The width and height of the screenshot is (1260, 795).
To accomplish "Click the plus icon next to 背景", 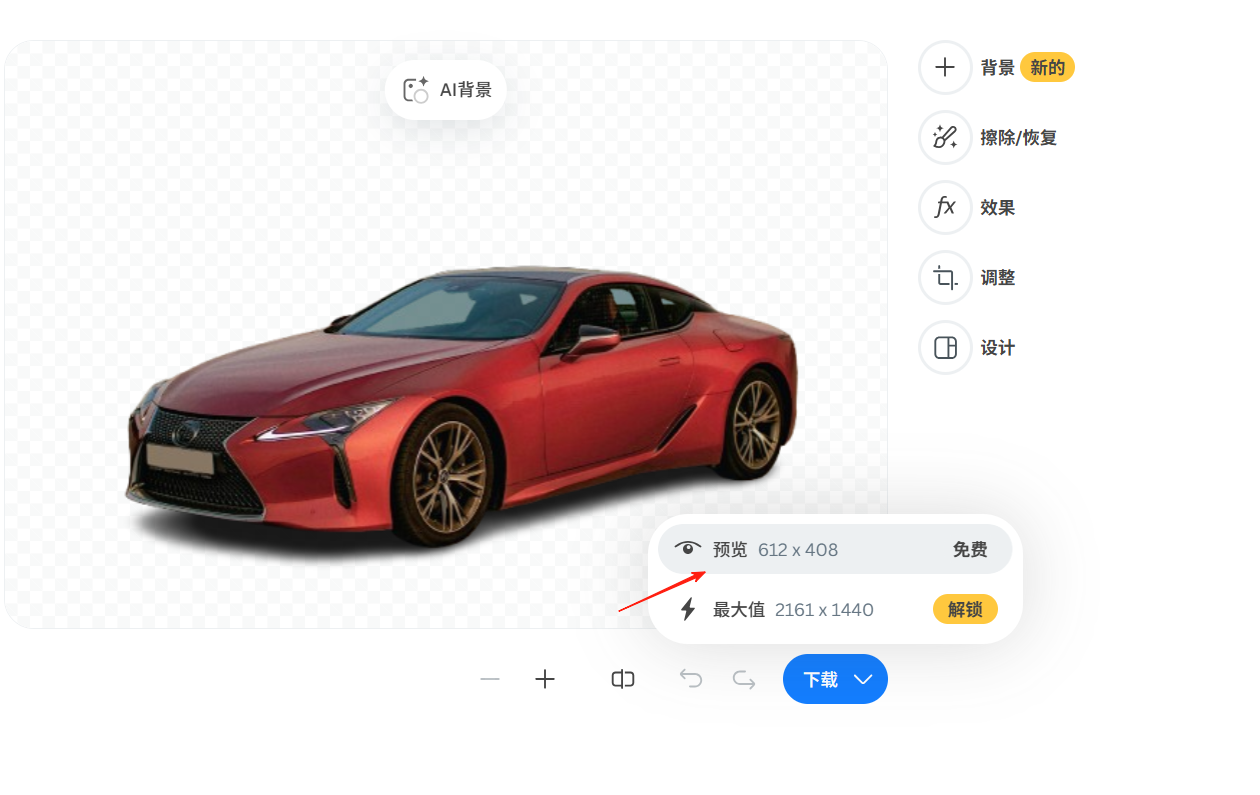I will [945, 68].
